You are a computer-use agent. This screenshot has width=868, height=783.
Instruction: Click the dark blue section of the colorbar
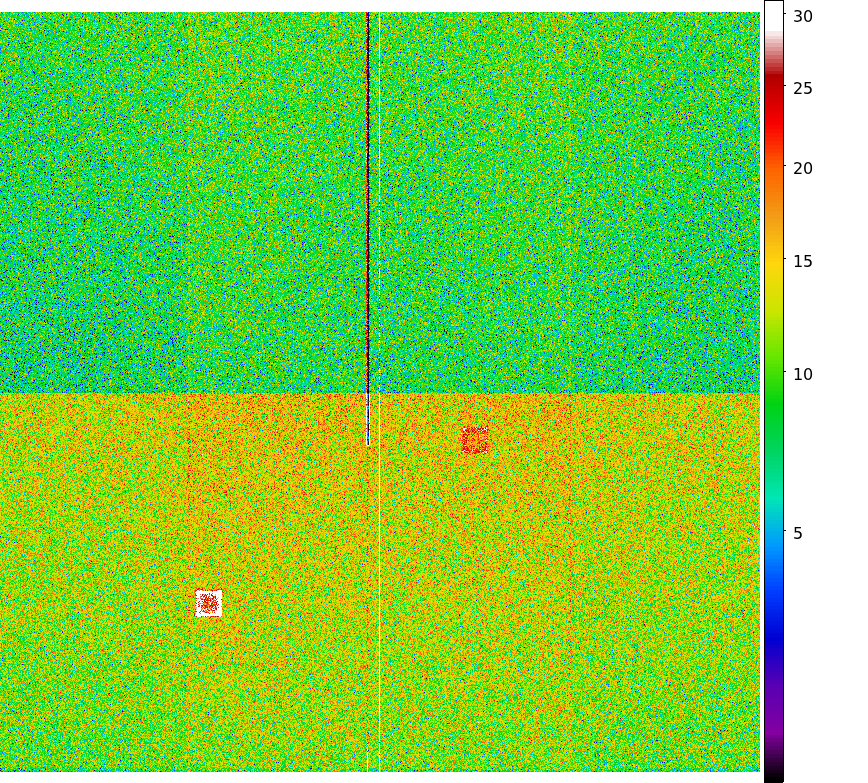774,637
